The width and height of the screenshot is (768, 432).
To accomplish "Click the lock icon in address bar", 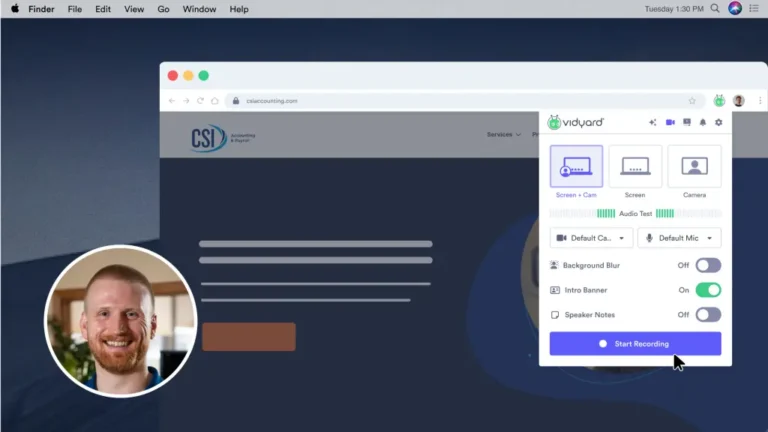I will (236, 101).
